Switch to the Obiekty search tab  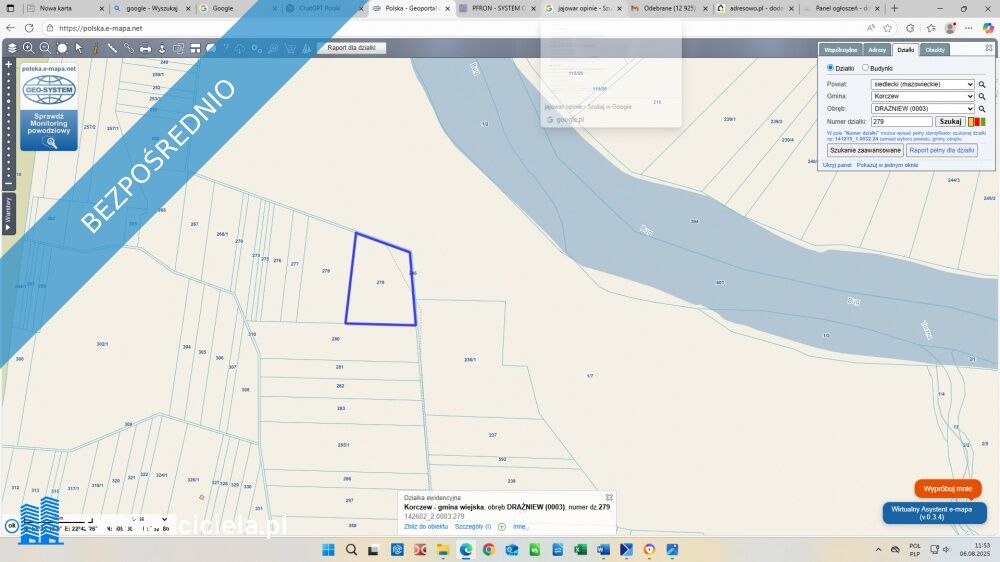pyautogui.click(x=935, y=49)
